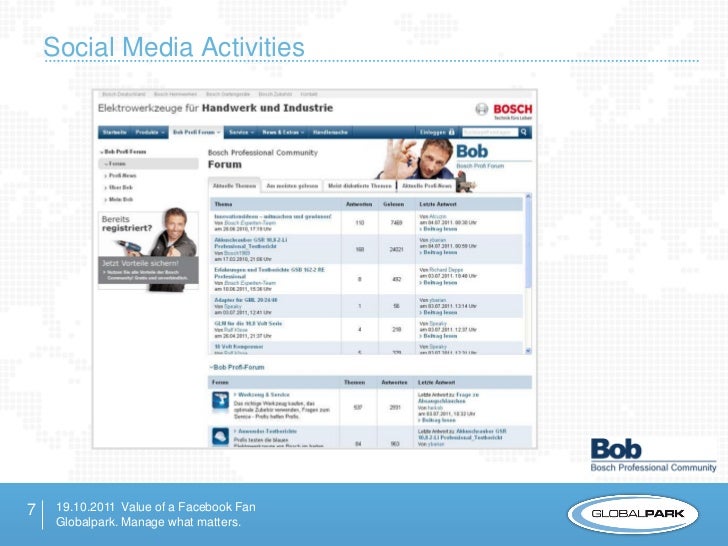
Task: Open the Anwender-Testberichte helmet icon
Action: click(x=220, y=436)
